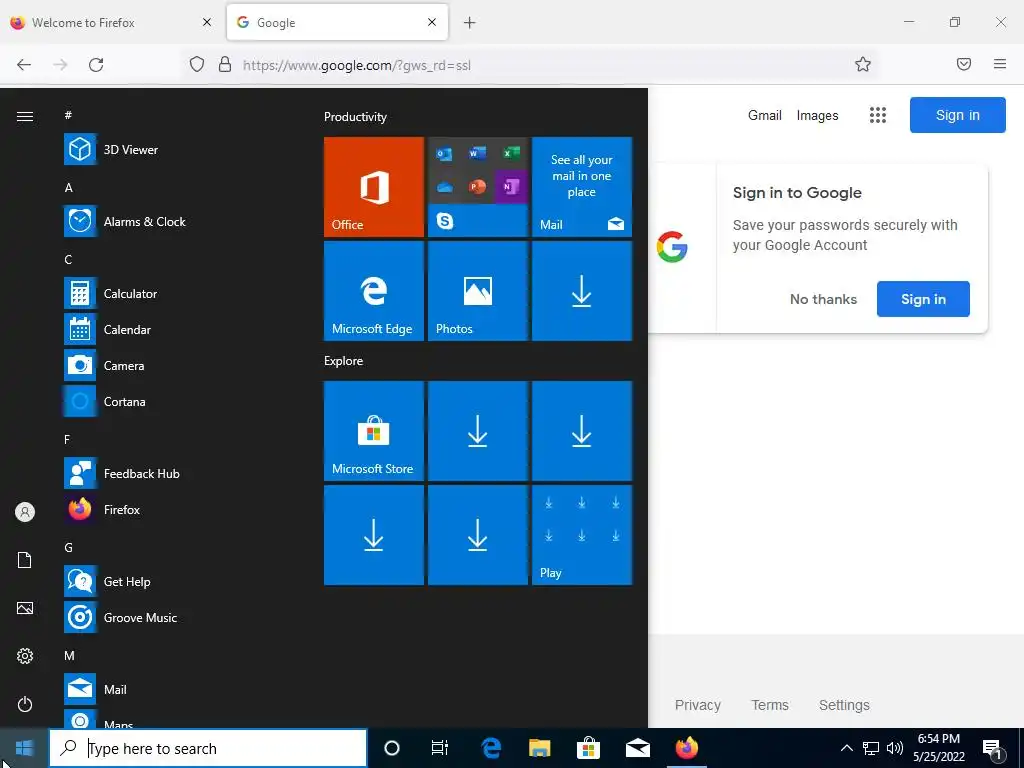Close the Google tab

(432, 22)
